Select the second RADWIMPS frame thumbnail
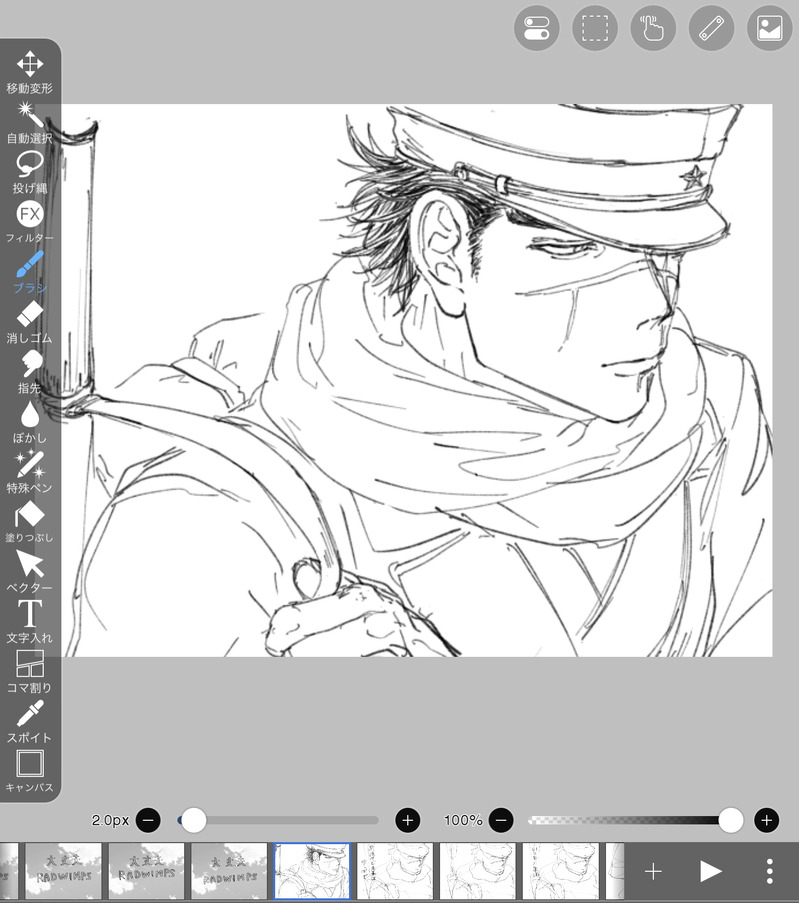The width and height of the screenshot is (799, 903). pos(146,871)
